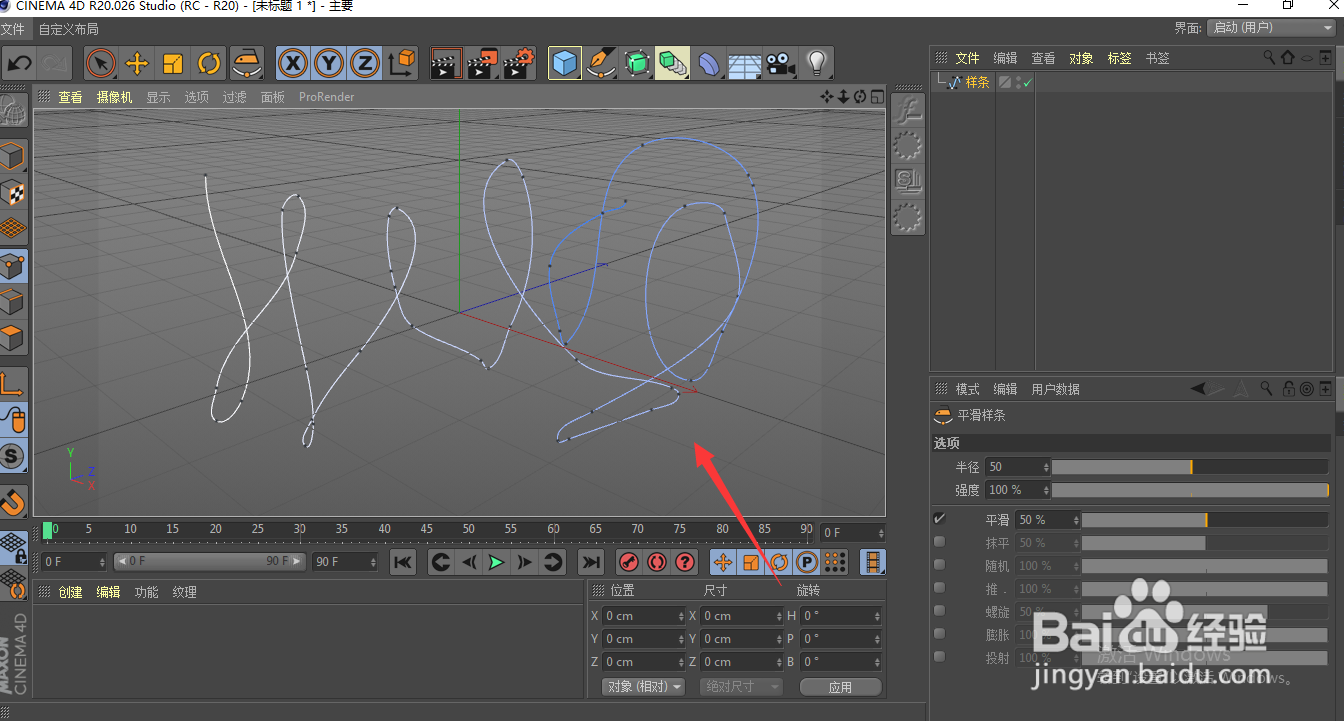Click back arrow in Attribute Manager
The image size is (1344, 721).
point(1198,389)
